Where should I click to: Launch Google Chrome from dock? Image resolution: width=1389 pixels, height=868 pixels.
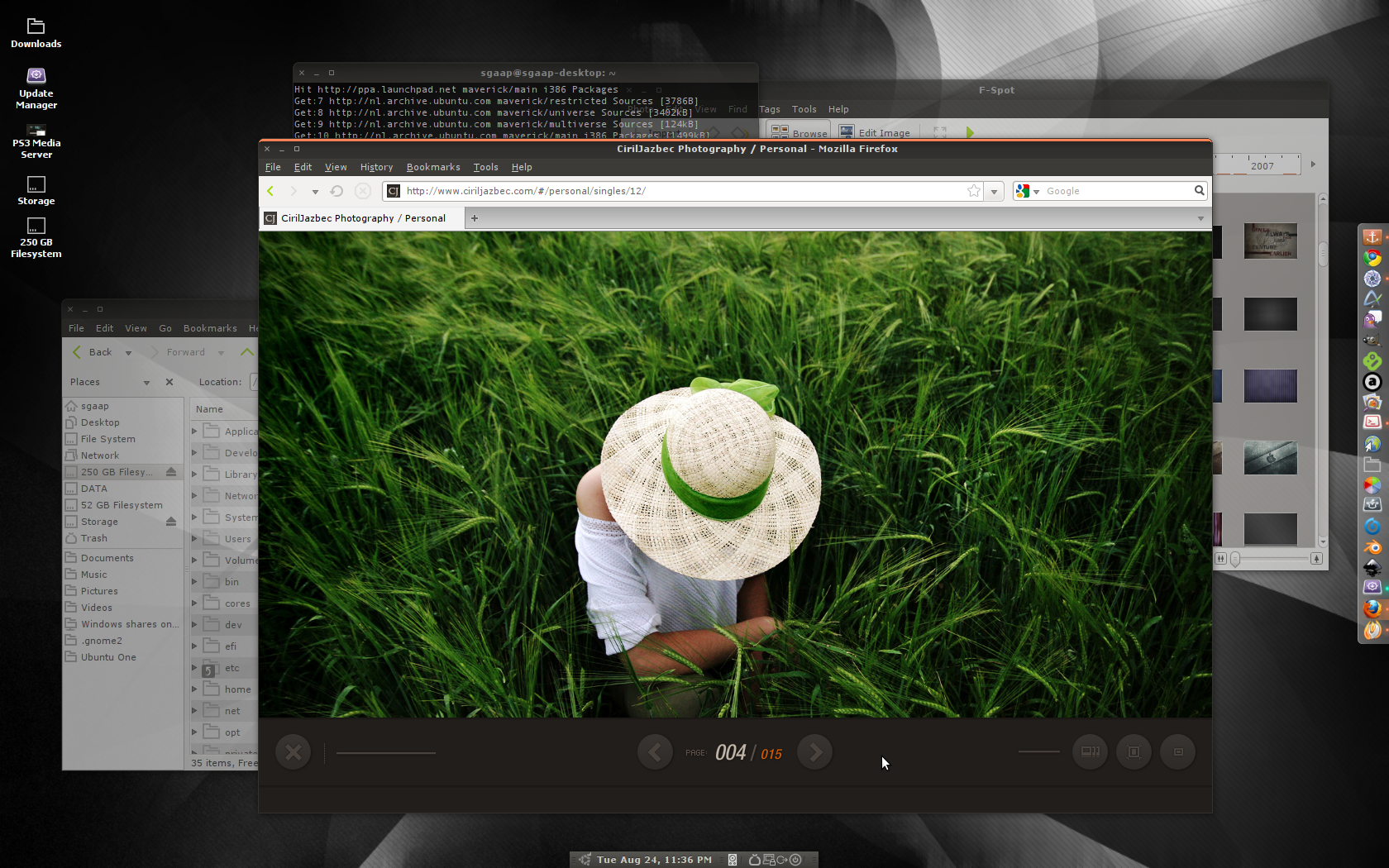(x=1372, y=258)
